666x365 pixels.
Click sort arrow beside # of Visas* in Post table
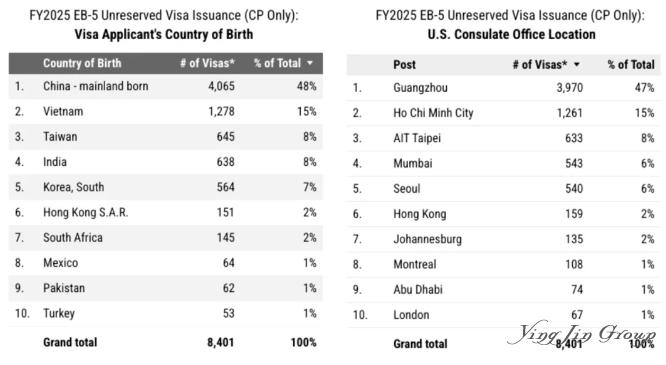click(x=576, y=65)
